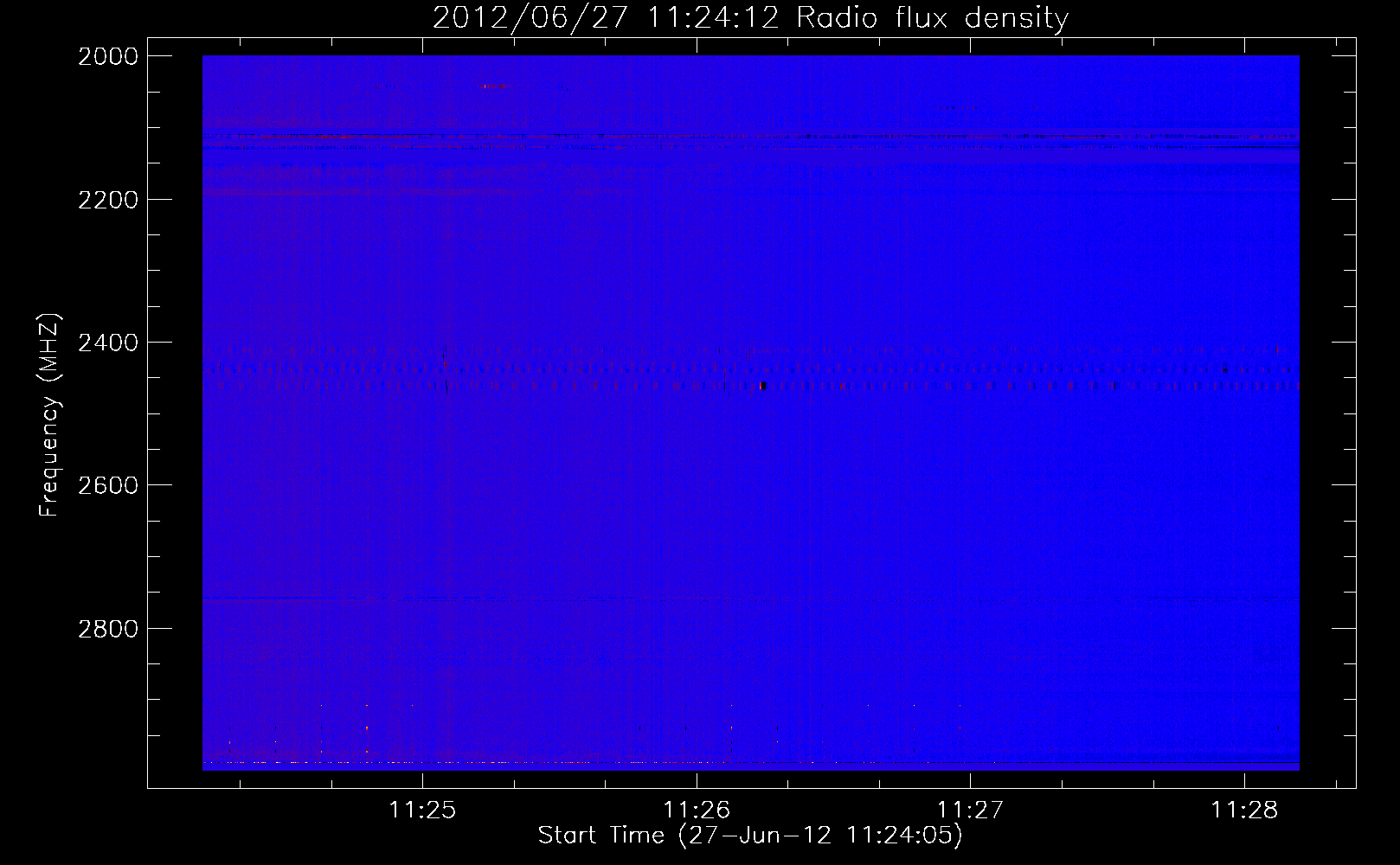Select the 2200 frequency axis label
This screenshot has height=865, width=1400.
pos(107,200)
